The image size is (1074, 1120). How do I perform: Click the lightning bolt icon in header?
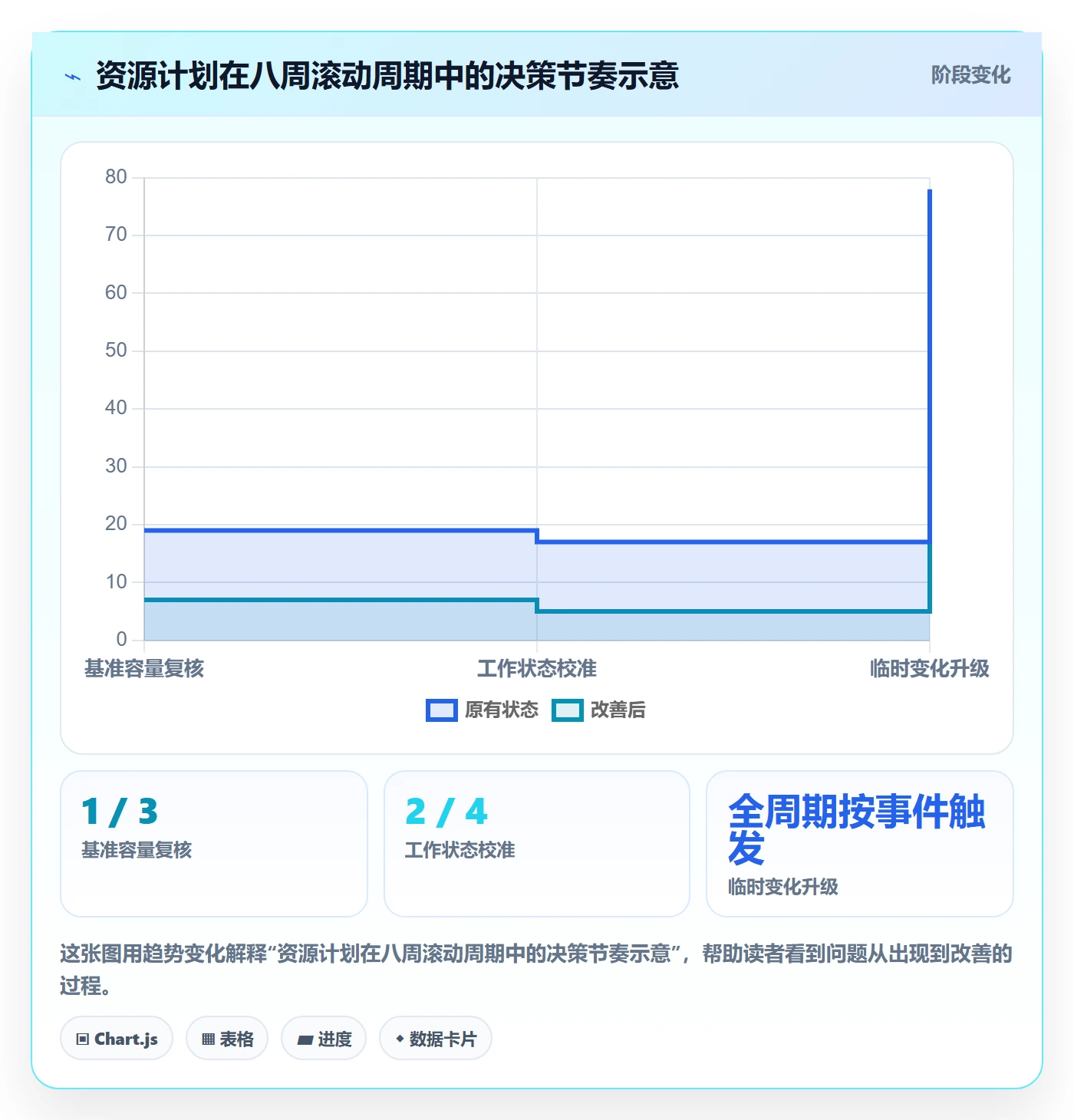tap(73, 77)
